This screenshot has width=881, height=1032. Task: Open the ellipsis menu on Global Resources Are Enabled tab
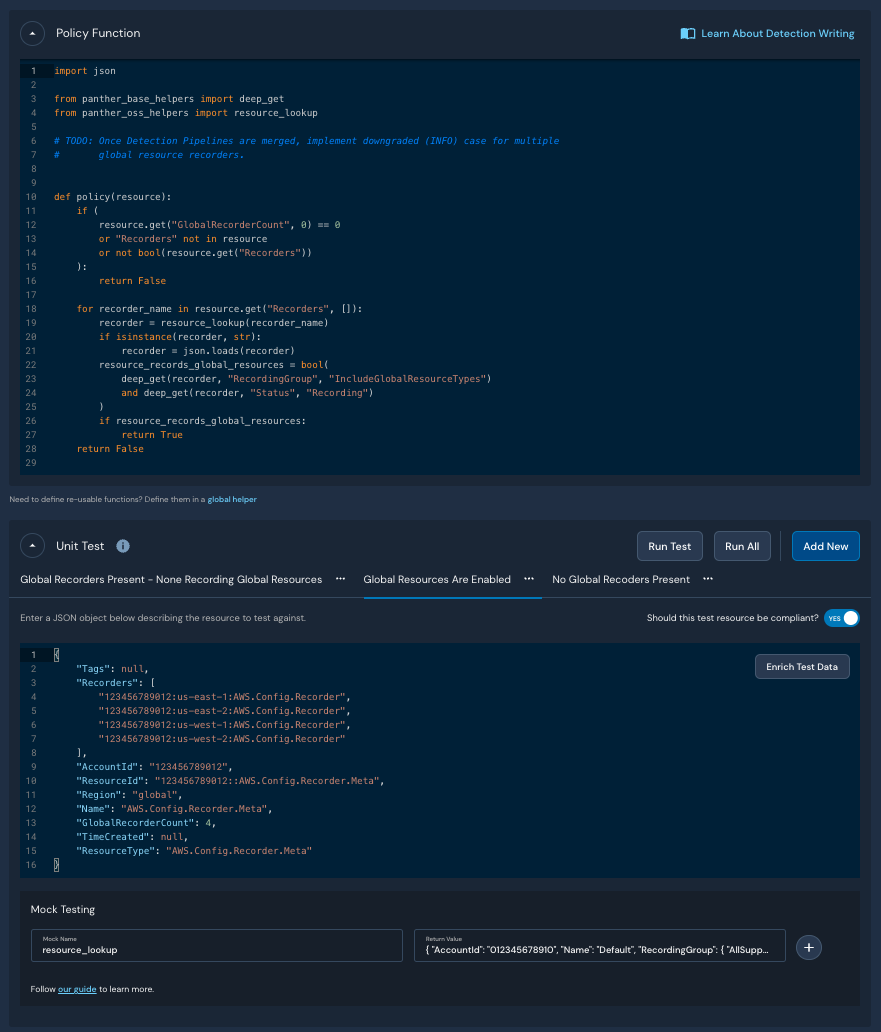click(x=528, y=579)
